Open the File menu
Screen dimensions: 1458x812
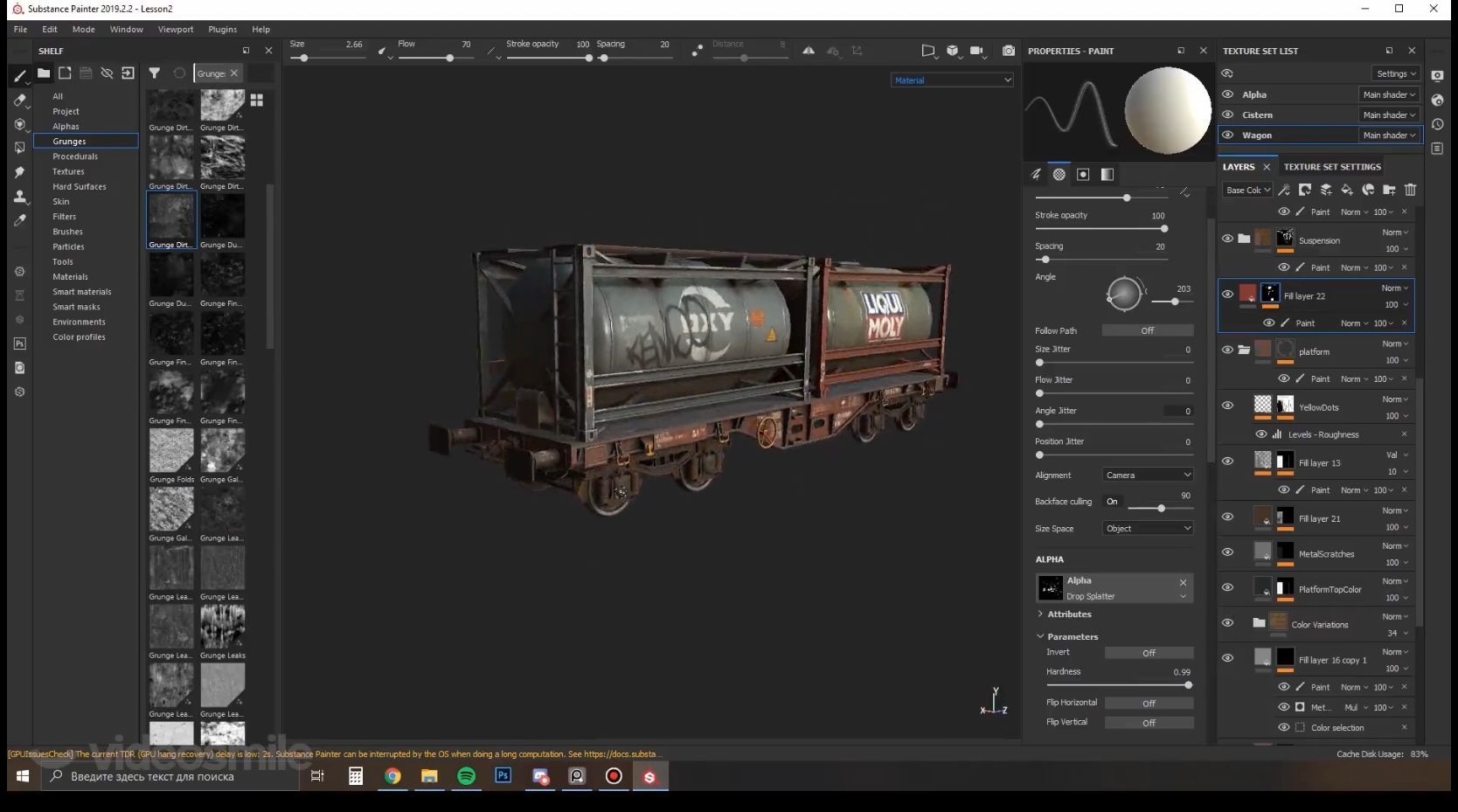tap(20, 30)
